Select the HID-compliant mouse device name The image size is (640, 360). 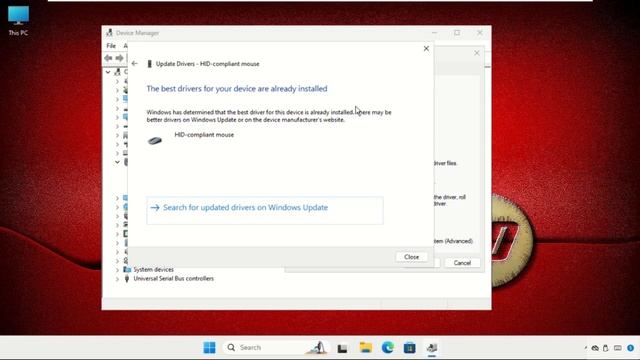tap(204, 135)
